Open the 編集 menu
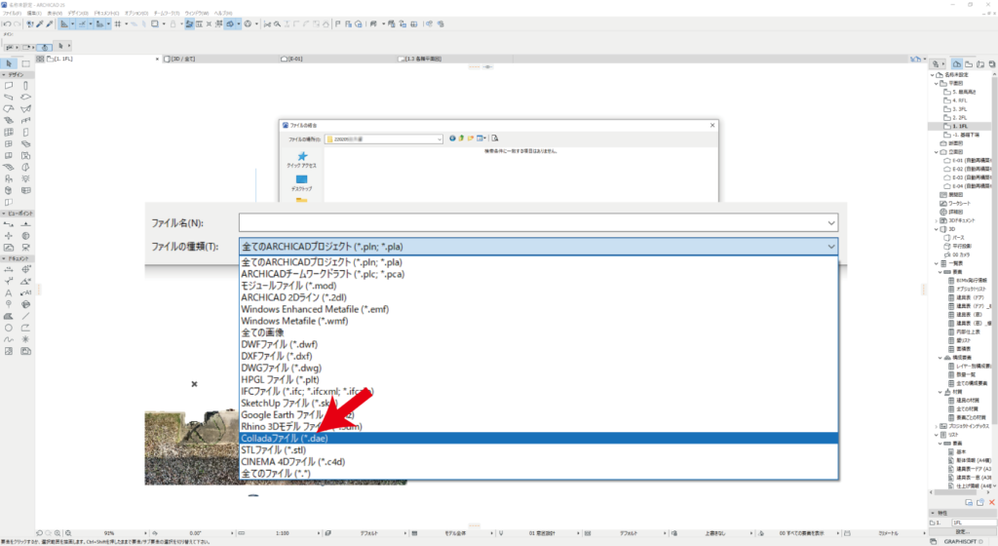This screenshot has width=998, height=546. (34, 13)
